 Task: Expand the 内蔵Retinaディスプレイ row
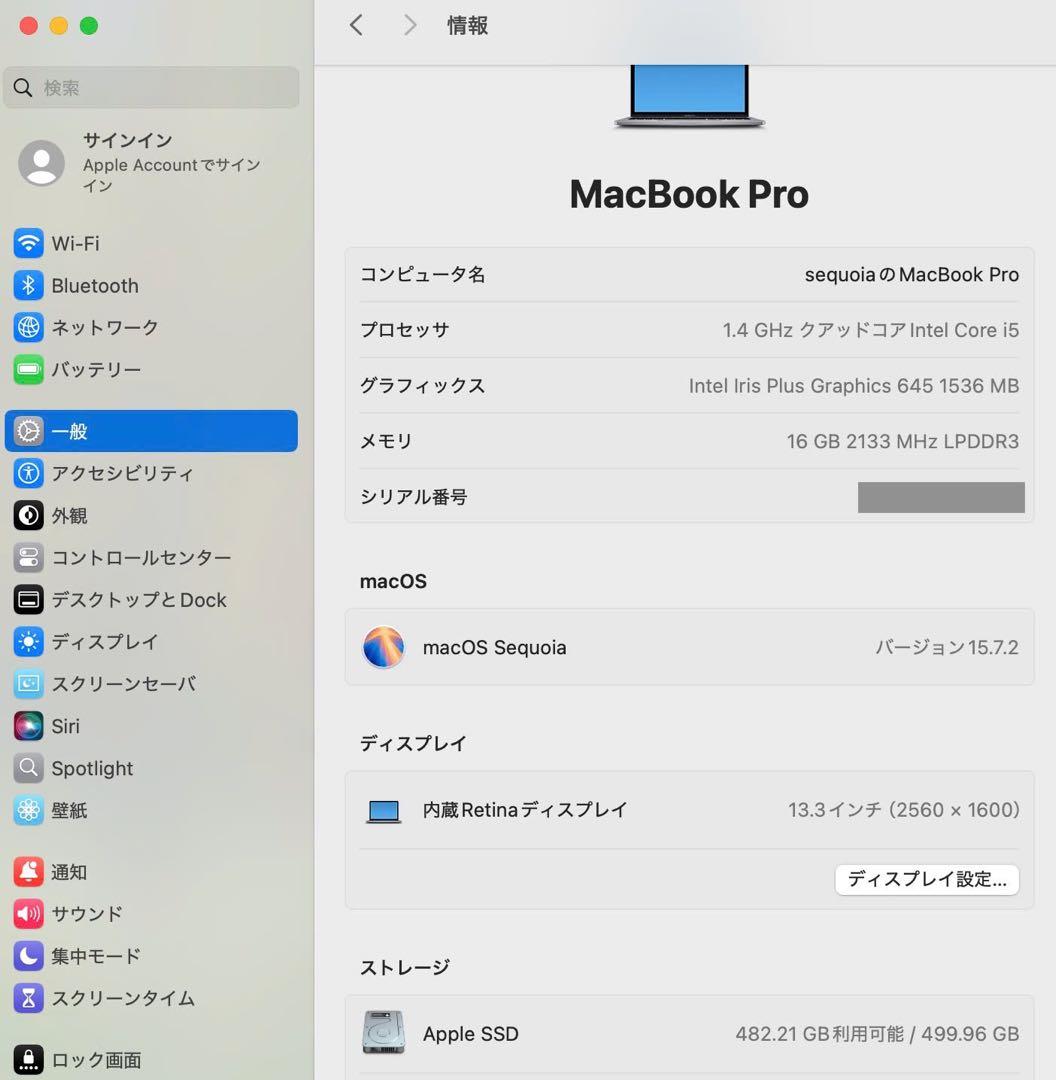click(688, 810)
